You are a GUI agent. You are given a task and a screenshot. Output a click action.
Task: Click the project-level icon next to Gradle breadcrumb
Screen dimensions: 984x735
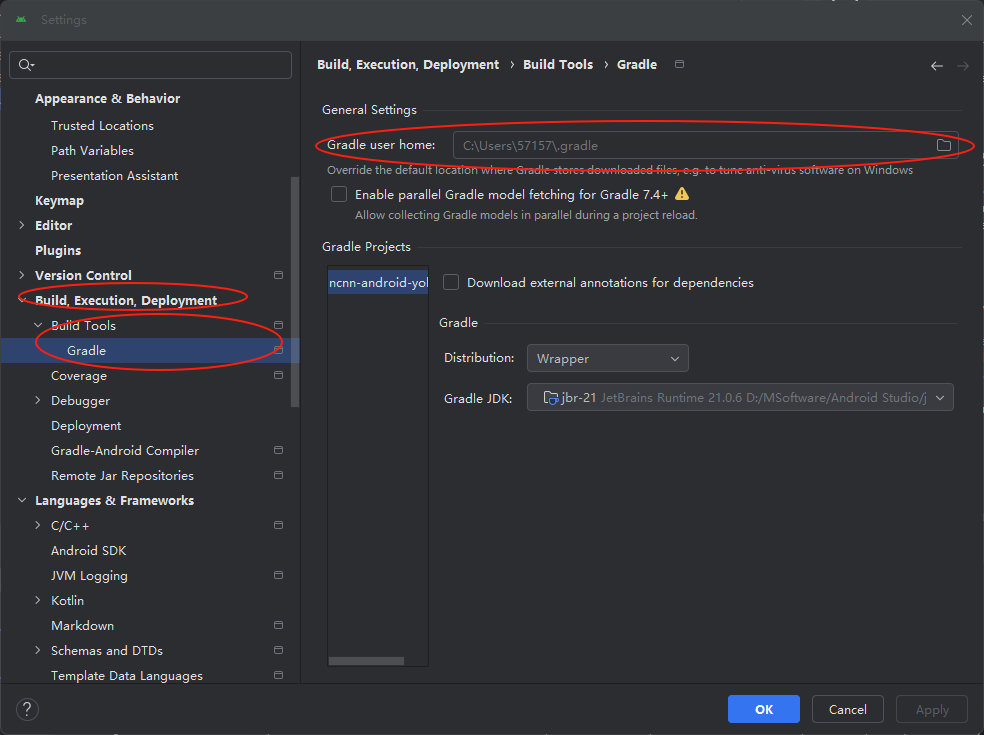(679, 64)
